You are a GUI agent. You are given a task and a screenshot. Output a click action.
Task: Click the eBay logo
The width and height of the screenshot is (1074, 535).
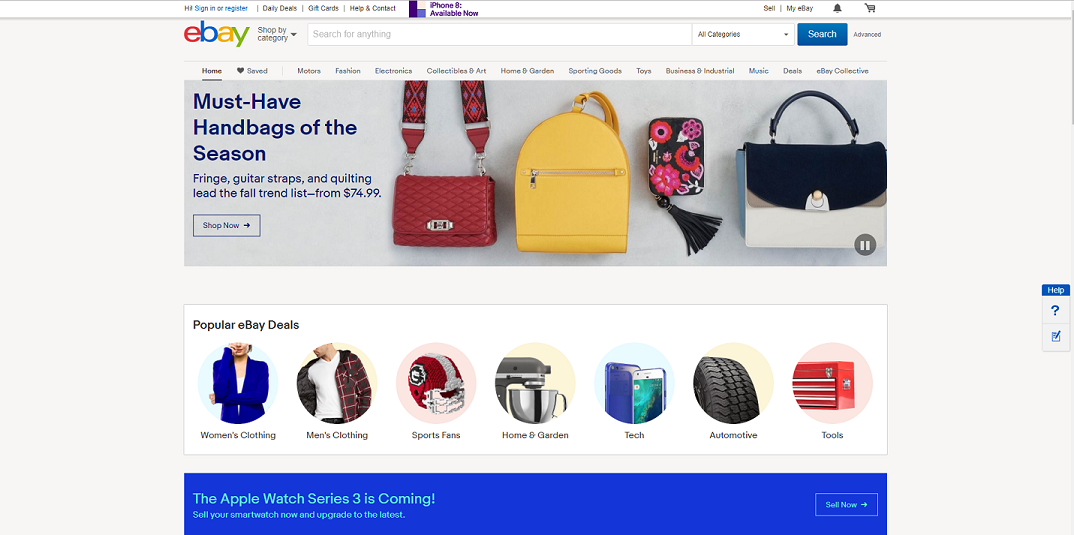coord(216,34)
